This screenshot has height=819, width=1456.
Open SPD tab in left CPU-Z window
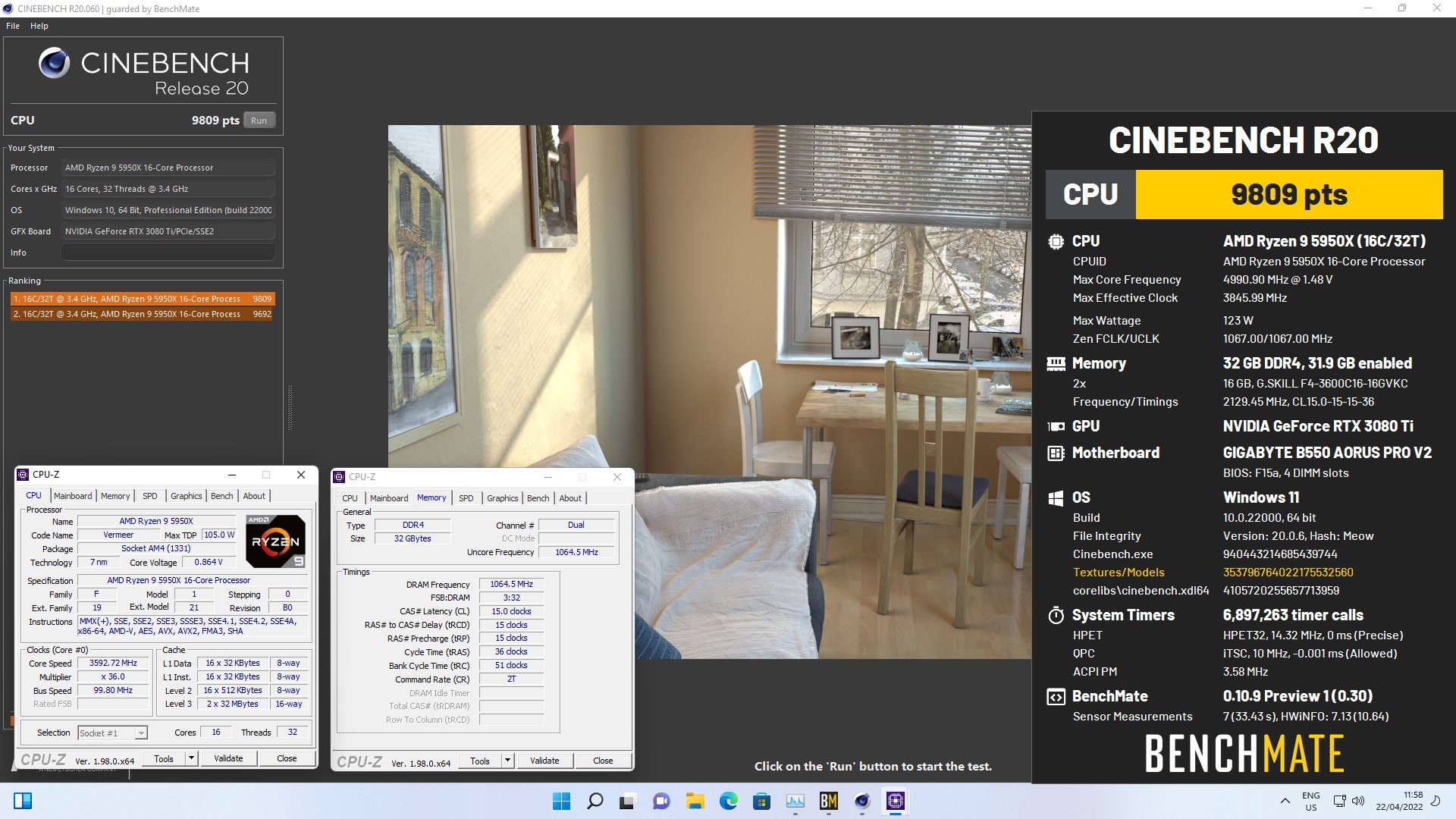point(150,496)
